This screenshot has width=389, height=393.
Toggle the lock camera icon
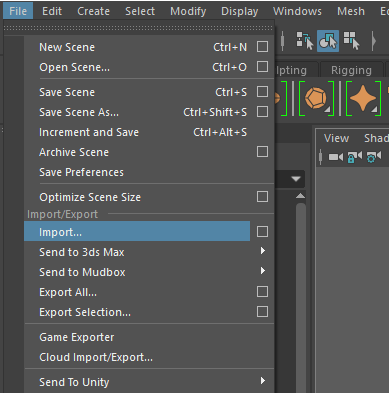[x=355, y=157]
